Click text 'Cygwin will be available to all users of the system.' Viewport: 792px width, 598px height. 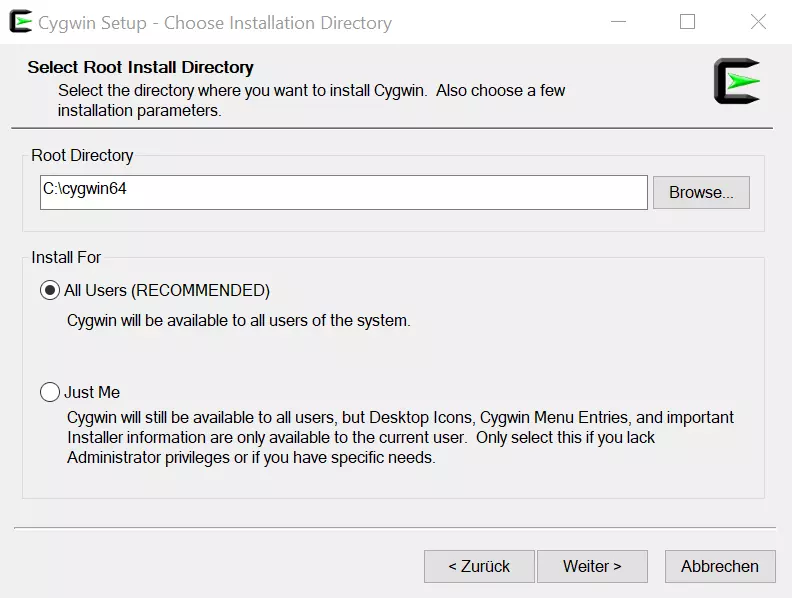pyautogui.click(x=239, y=321)
